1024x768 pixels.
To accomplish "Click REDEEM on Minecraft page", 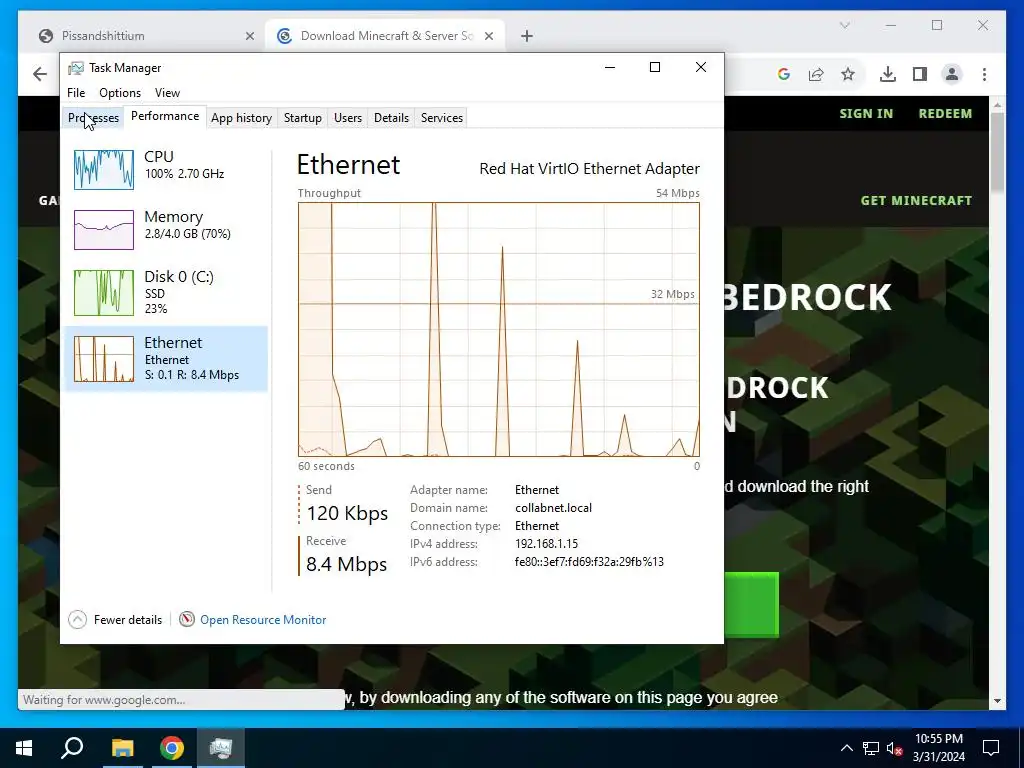I will (945, 114).
